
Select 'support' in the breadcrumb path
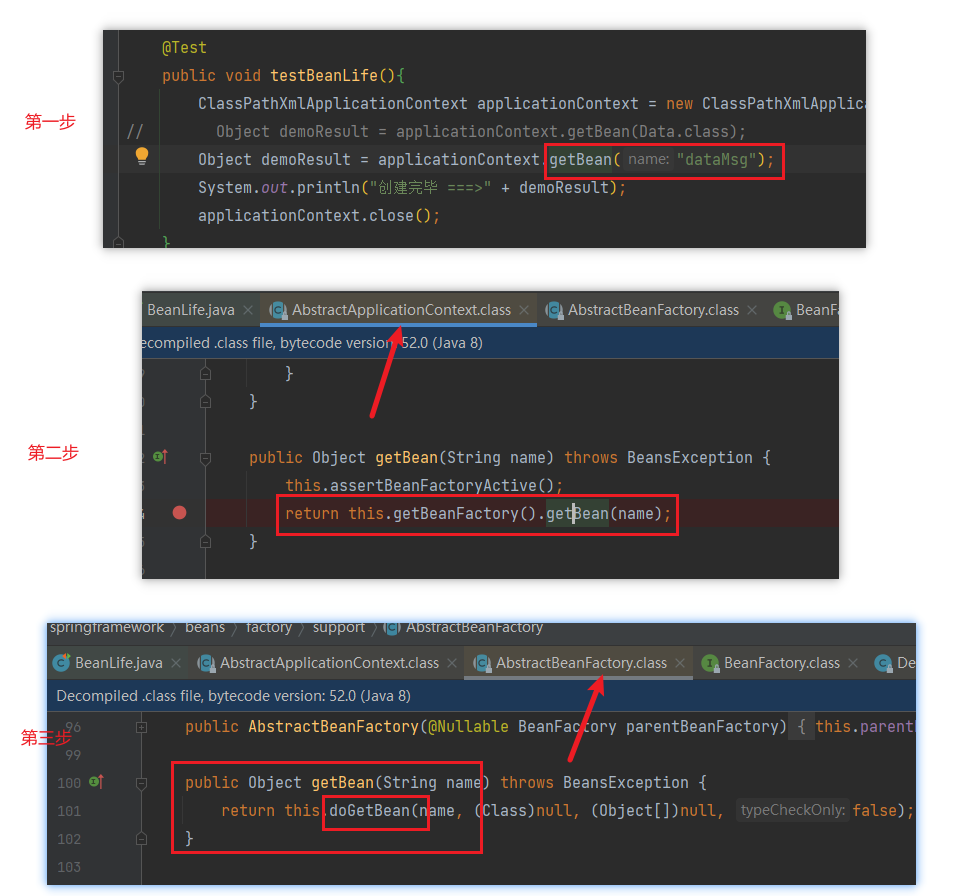point(339,628)
